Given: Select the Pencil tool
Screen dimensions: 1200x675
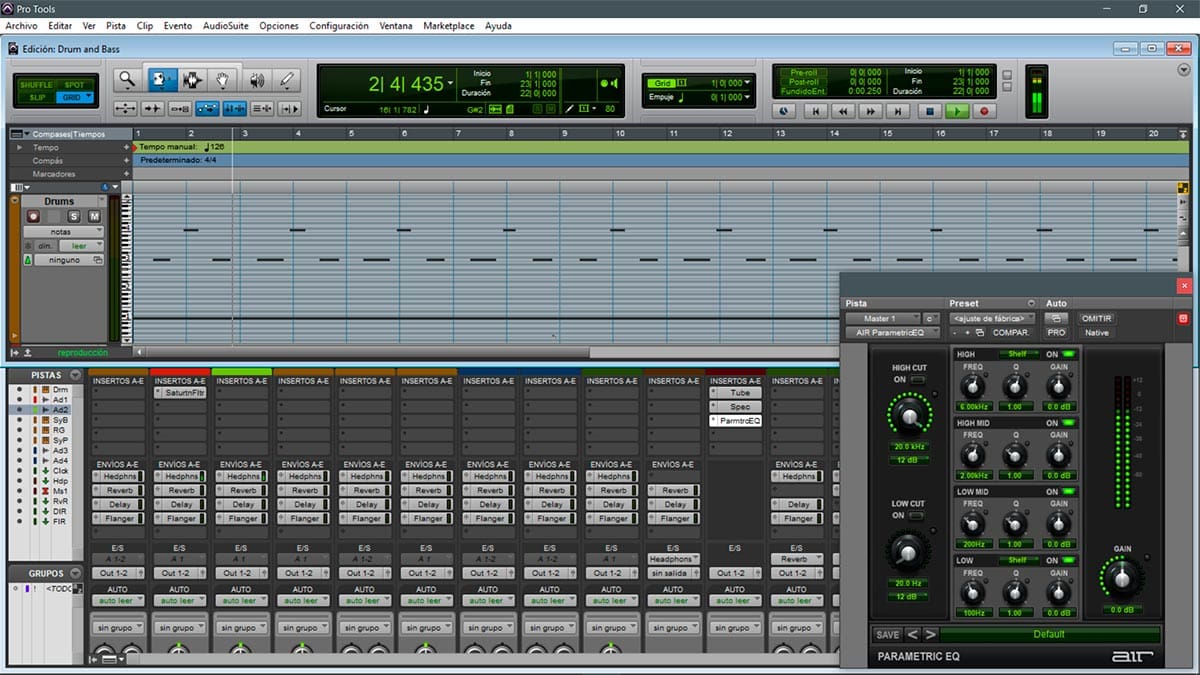Looking at the screenshot, I should 287,80.
